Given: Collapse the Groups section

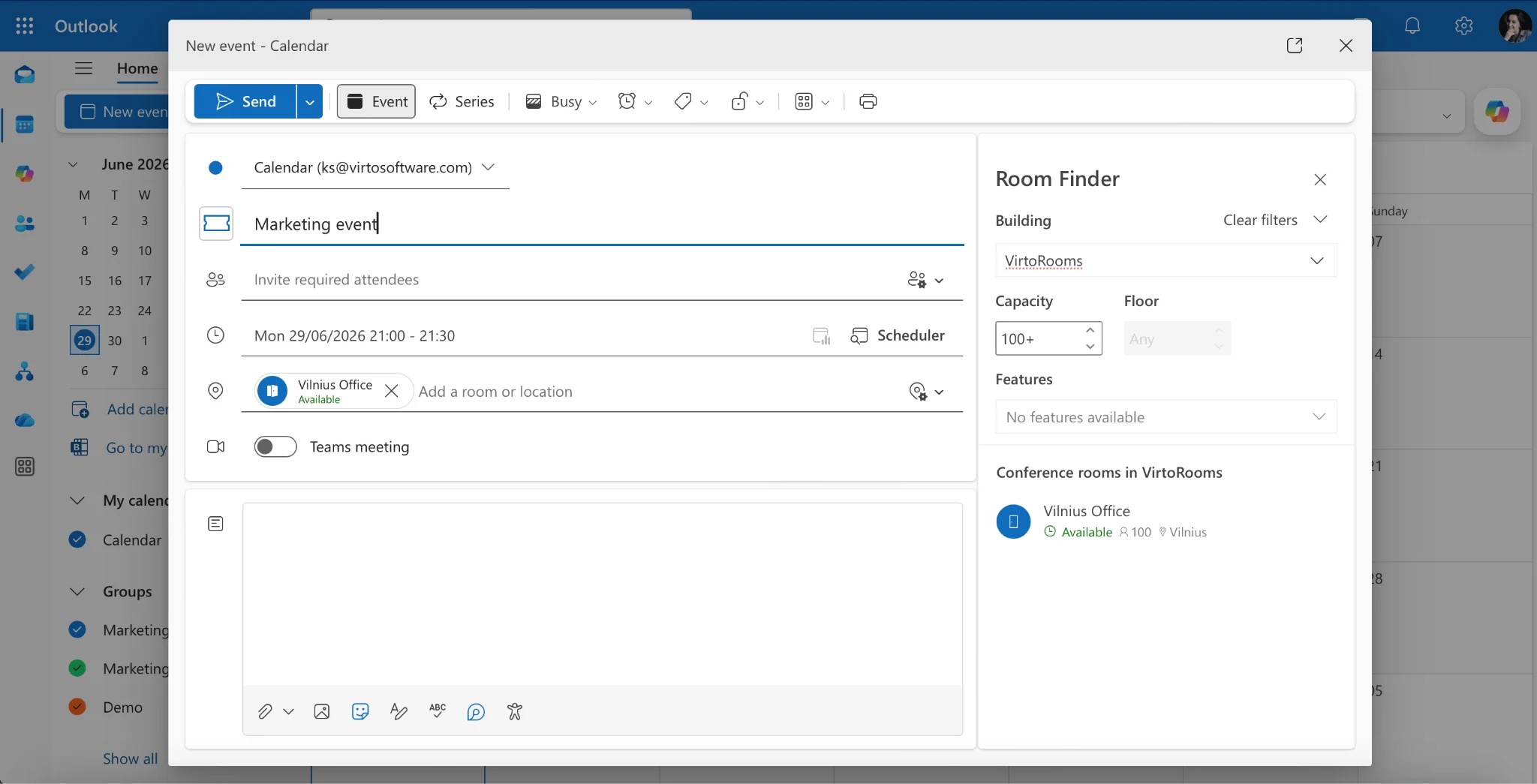Looking at the screenshot, I should coord(77,592).
